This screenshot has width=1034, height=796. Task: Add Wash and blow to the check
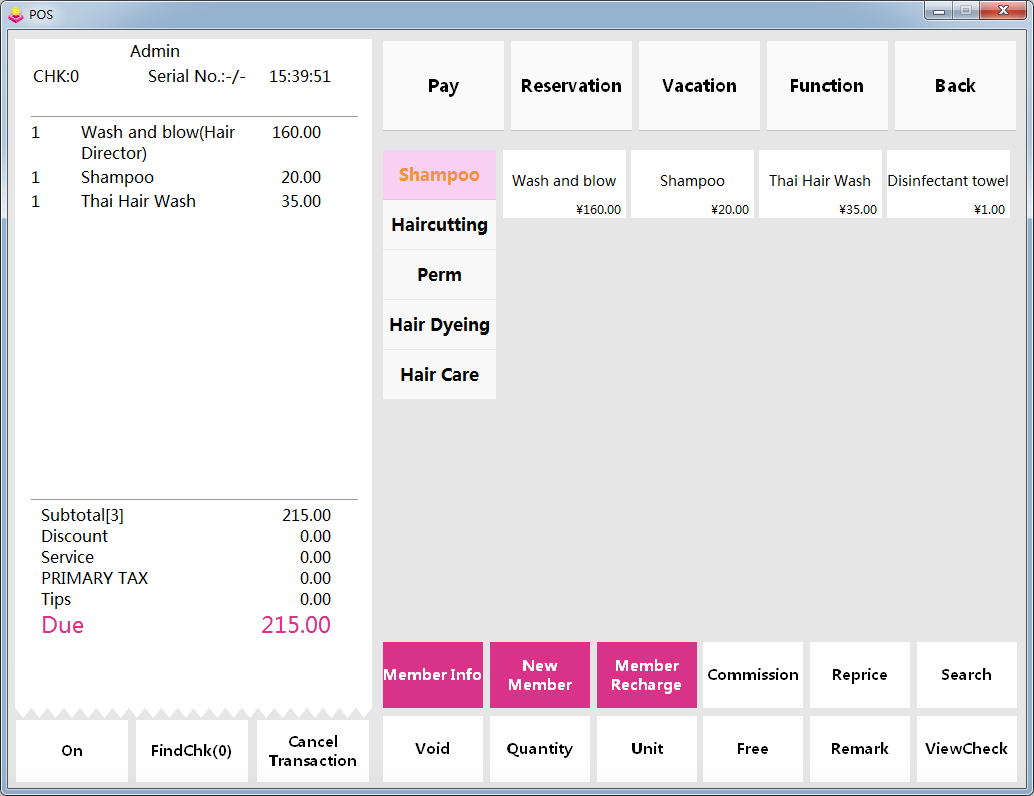click(564, 184)
